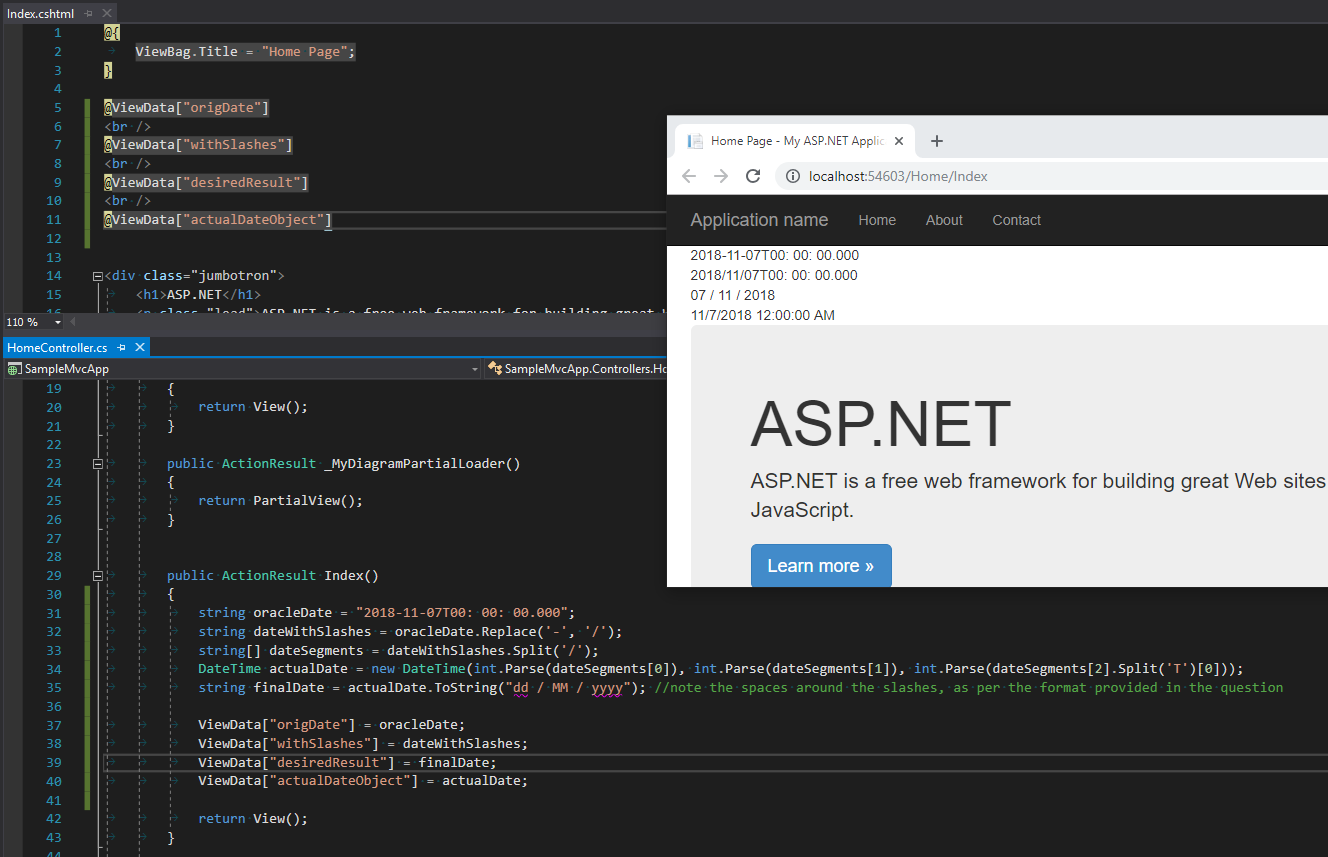
Task: Pin the Index.cshtml editor tab
Action: (x=88, y=13)
